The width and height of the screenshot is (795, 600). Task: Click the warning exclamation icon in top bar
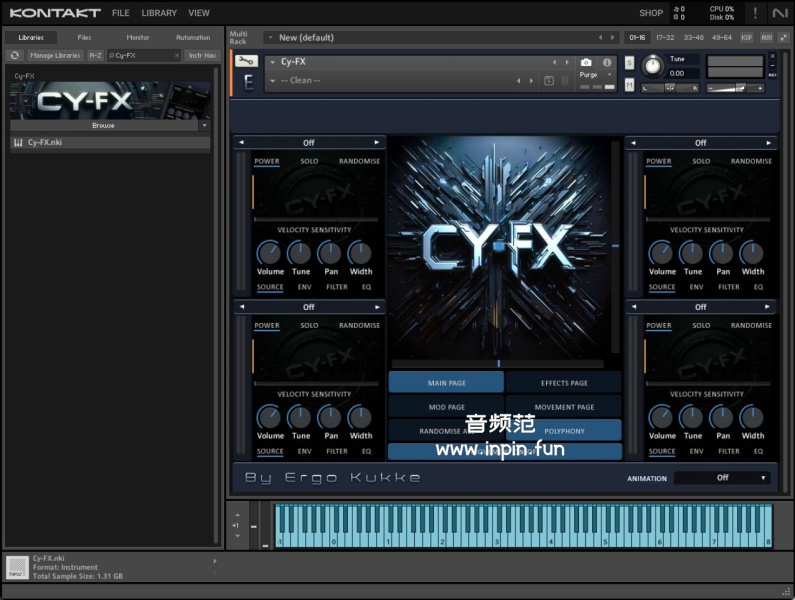pyautogui.click(x=755, y=13)
